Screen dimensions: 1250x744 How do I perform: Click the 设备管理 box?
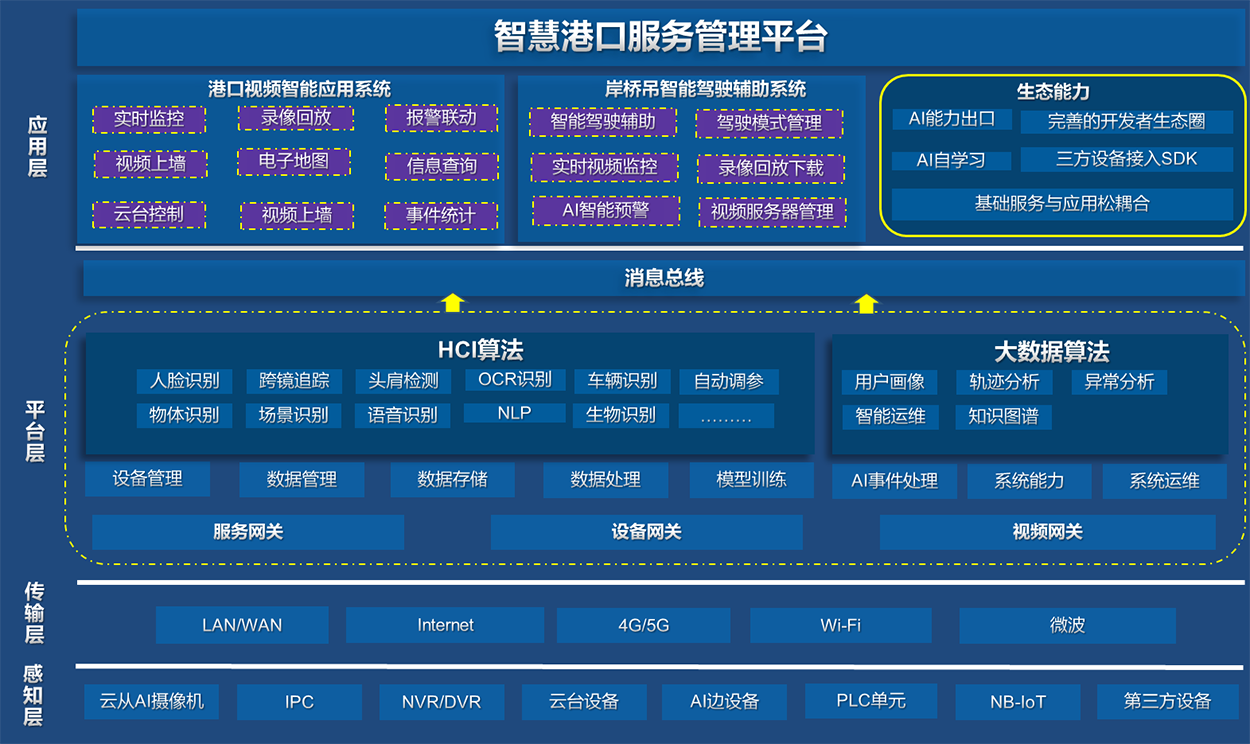[148, 479]
